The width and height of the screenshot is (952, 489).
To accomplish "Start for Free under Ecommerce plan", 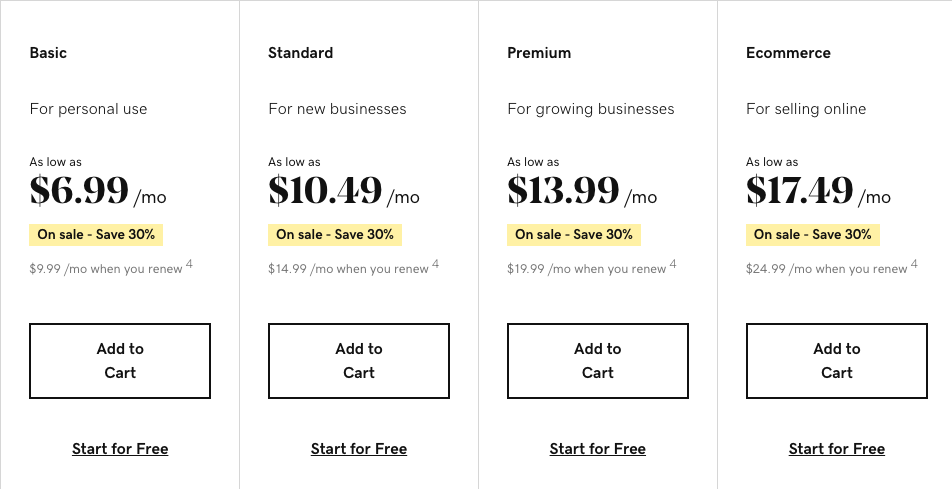I will click(837, 449).
